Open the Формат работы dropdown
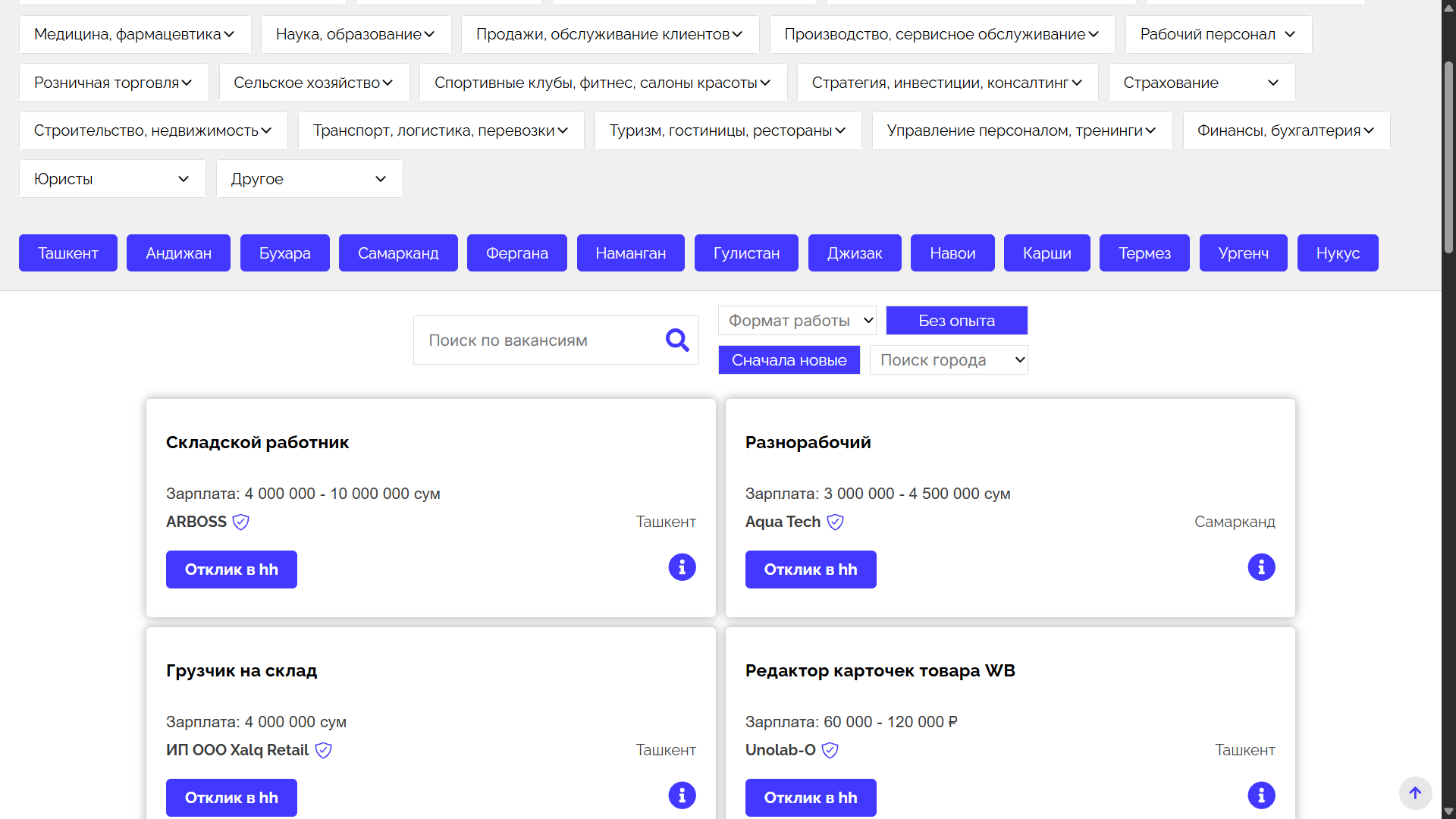Viewport: 1456px width, 819px height. (x=797, y=321)
